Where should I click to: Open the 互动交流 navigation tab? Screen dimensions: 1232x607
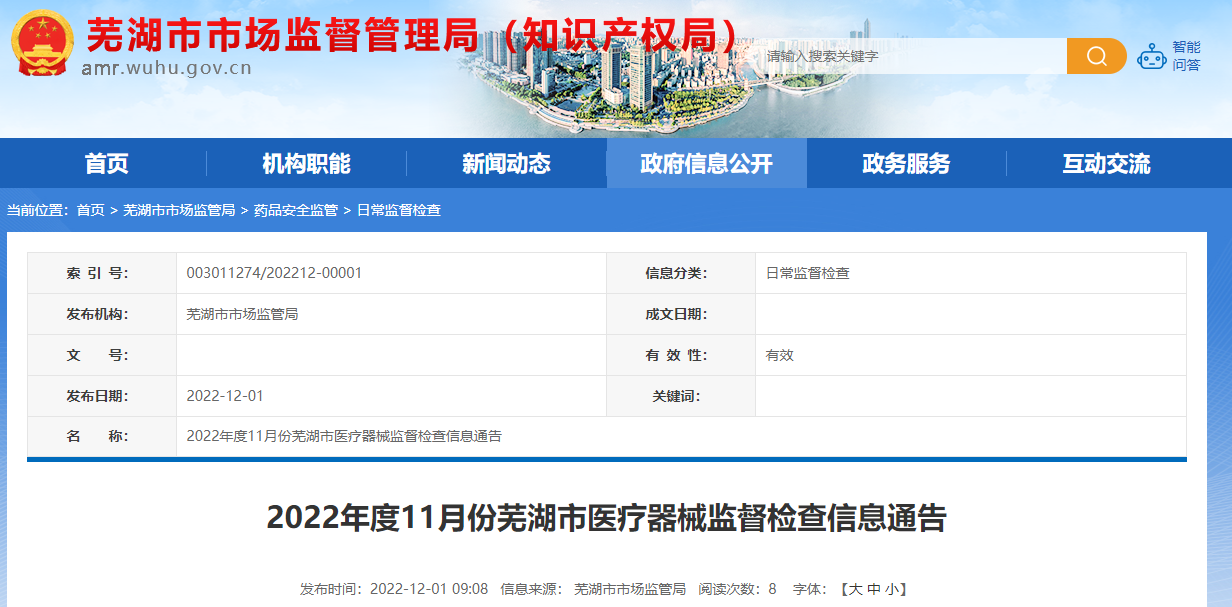pyautogui.click(x=1106, y=164)
